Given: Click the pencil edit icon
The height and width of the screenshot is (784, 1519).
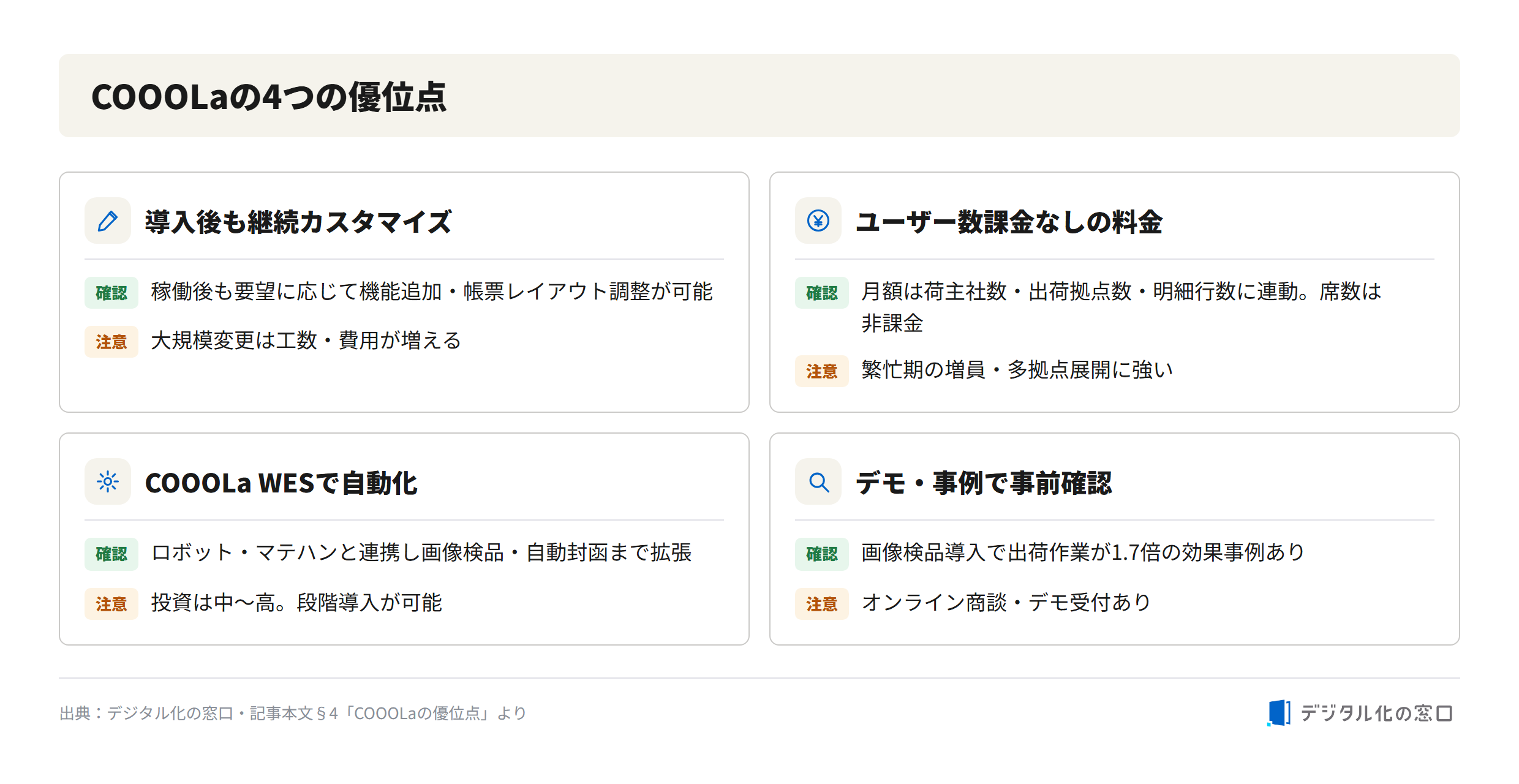Looking at the screenshot, I should click(x=108, y=221).
